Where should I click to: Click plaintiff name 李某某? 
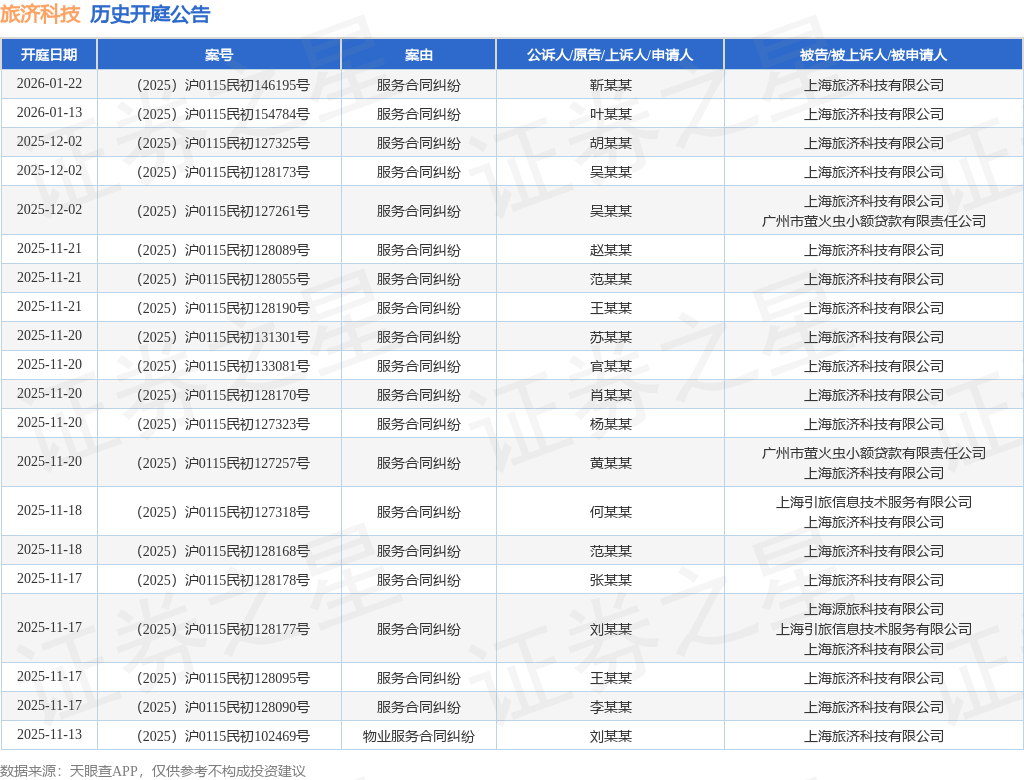click(611, 707)
